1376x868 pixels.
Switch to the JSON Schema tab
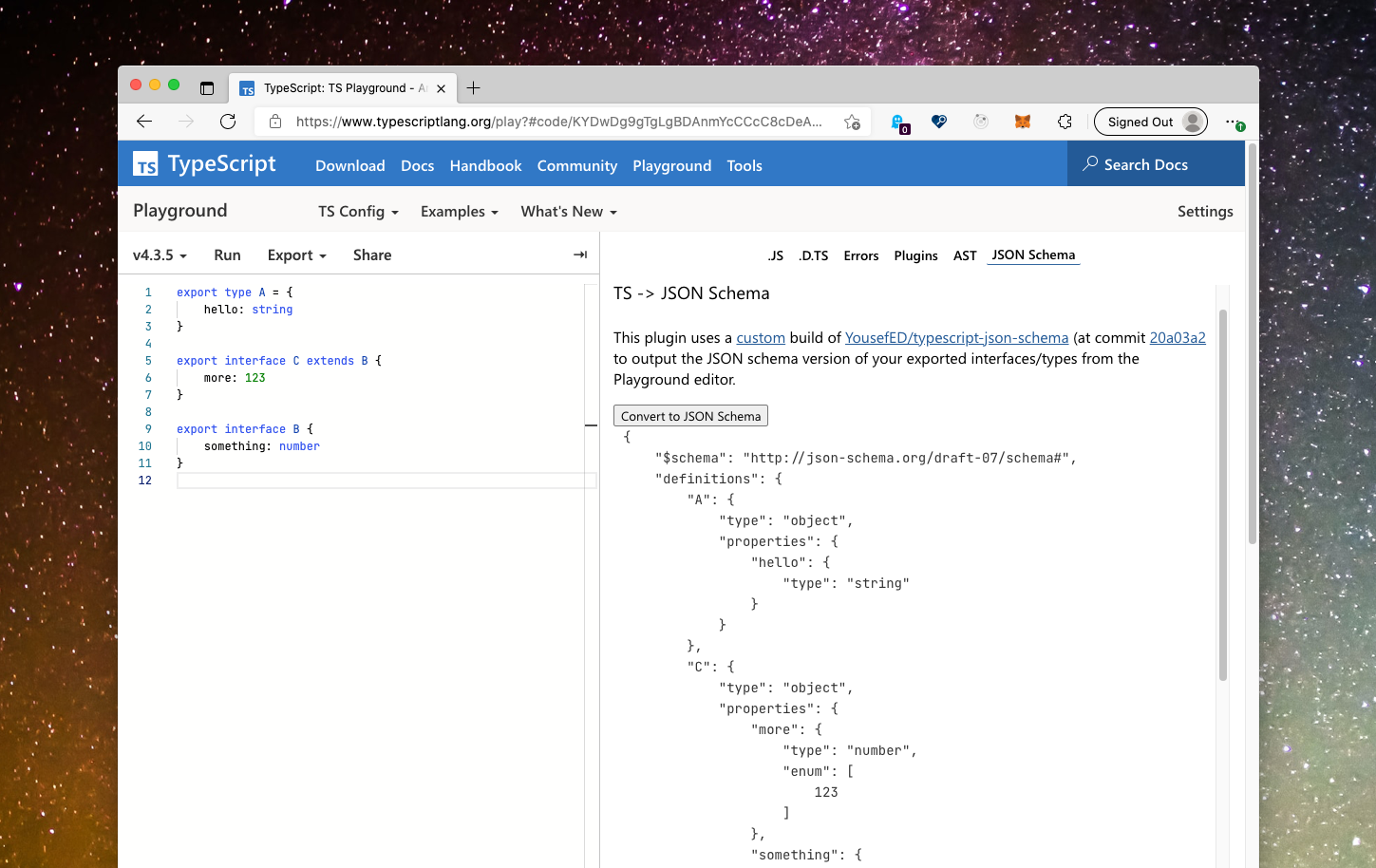click(1032, 255)
